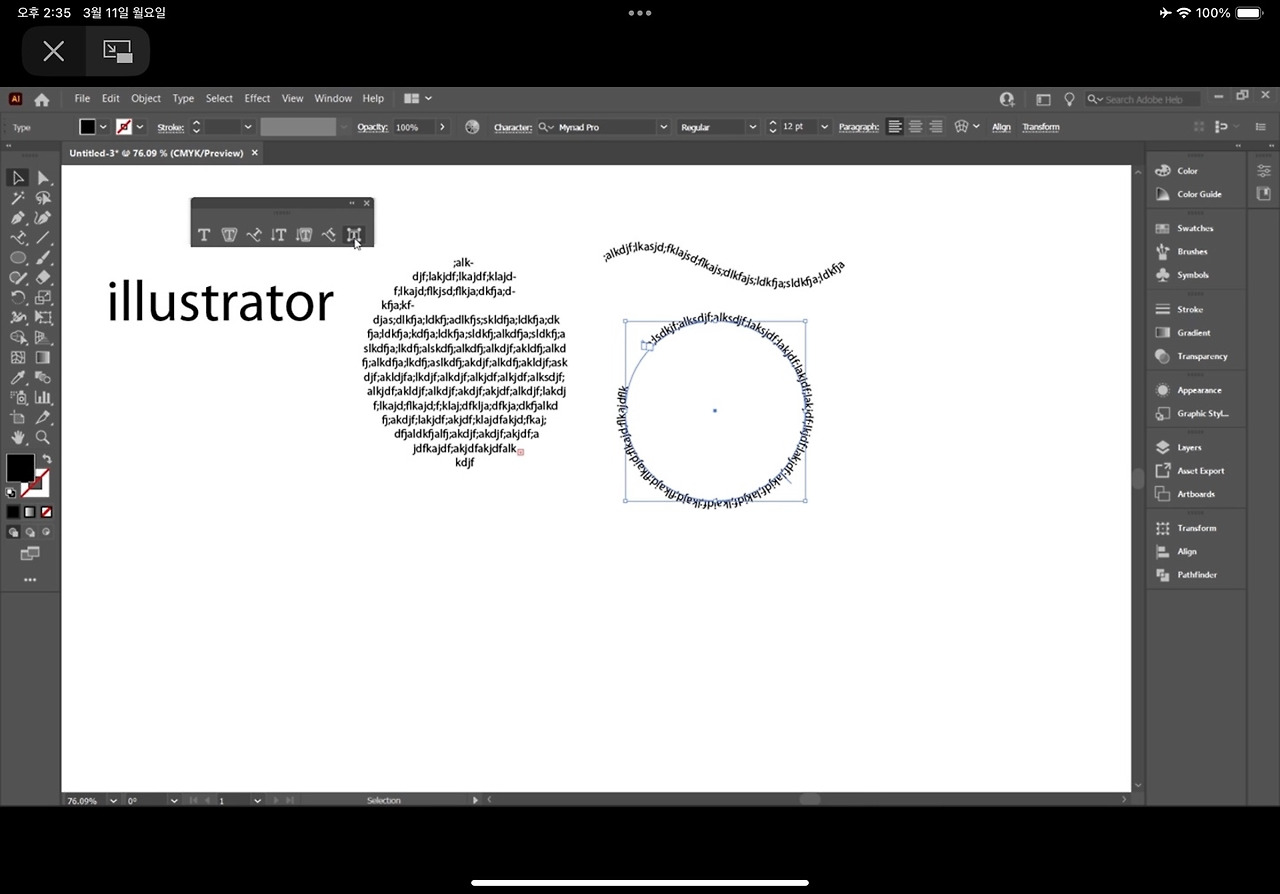Open the Object menu
This screenshot has width=1280, height=894.
(146, 99)
